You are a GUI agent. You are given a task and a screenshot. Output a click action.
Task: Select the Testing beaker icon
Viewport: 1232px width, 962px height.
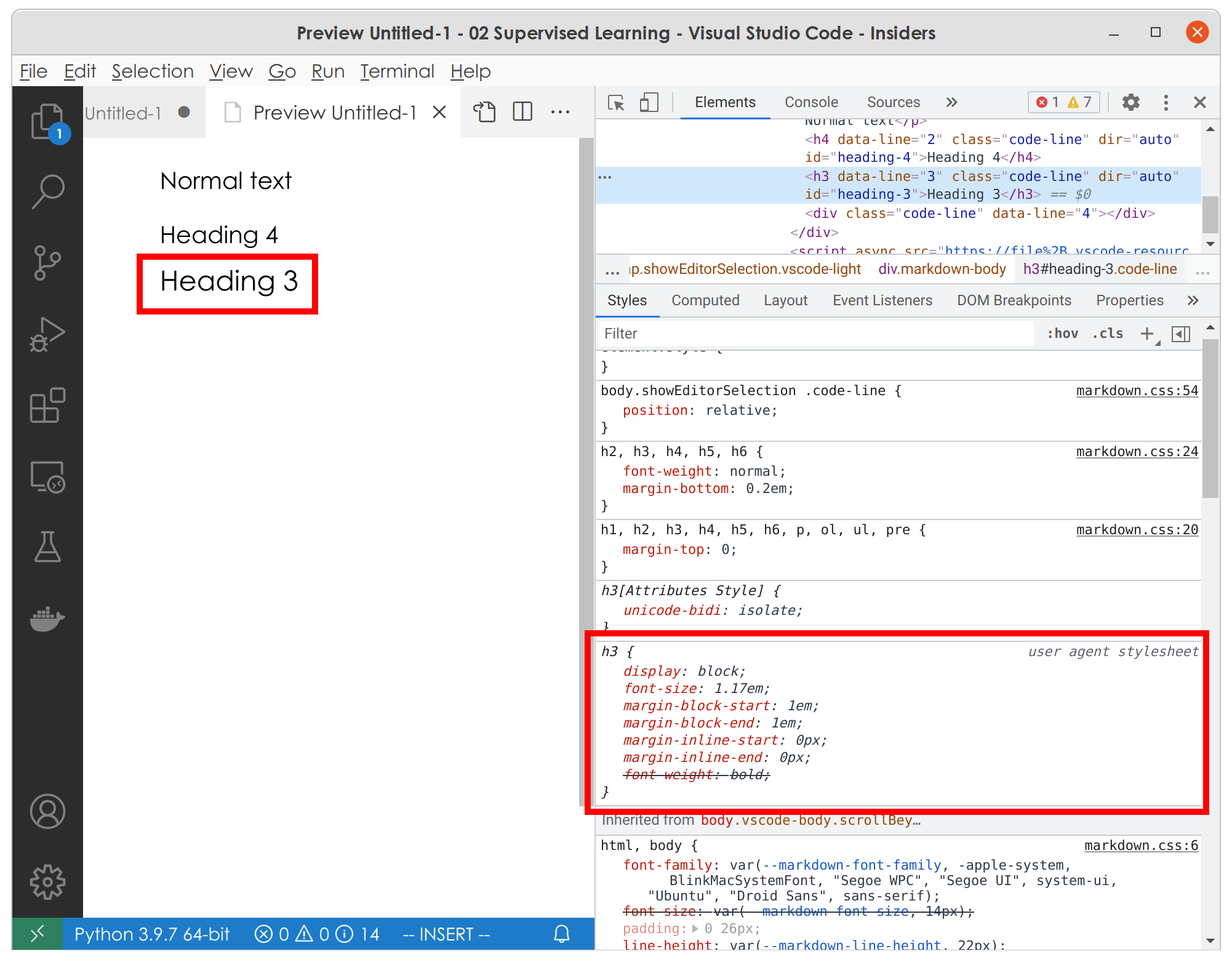coord(49,547)
